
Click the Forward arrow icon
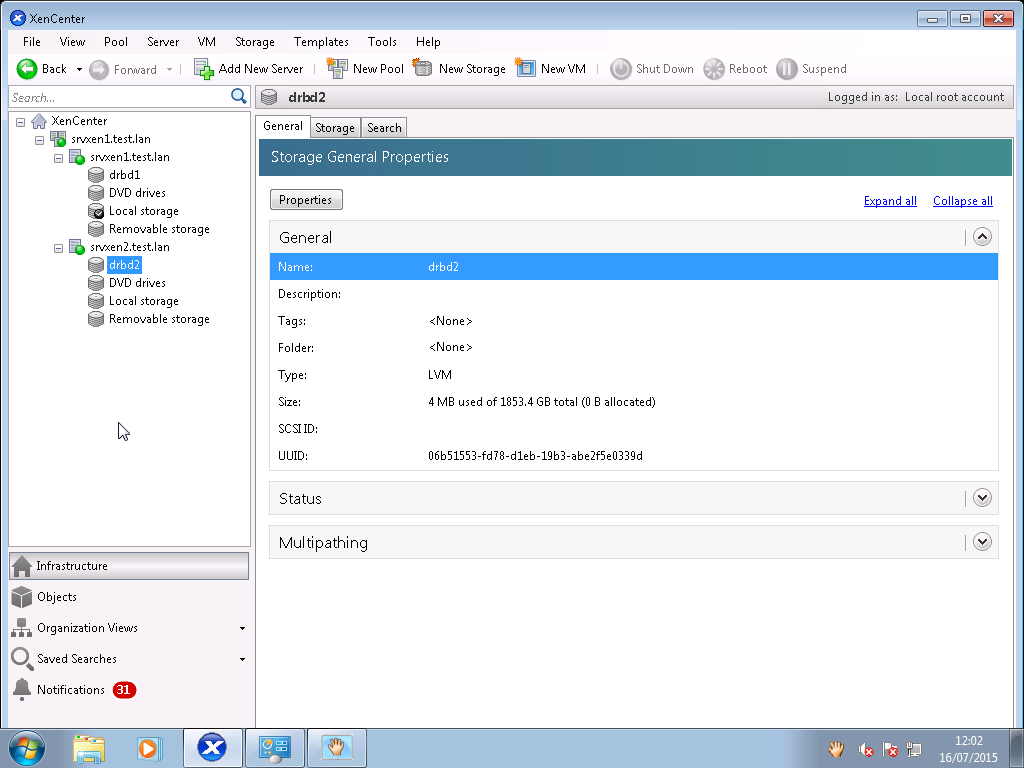pyautogui.click(x=99, y=69)
